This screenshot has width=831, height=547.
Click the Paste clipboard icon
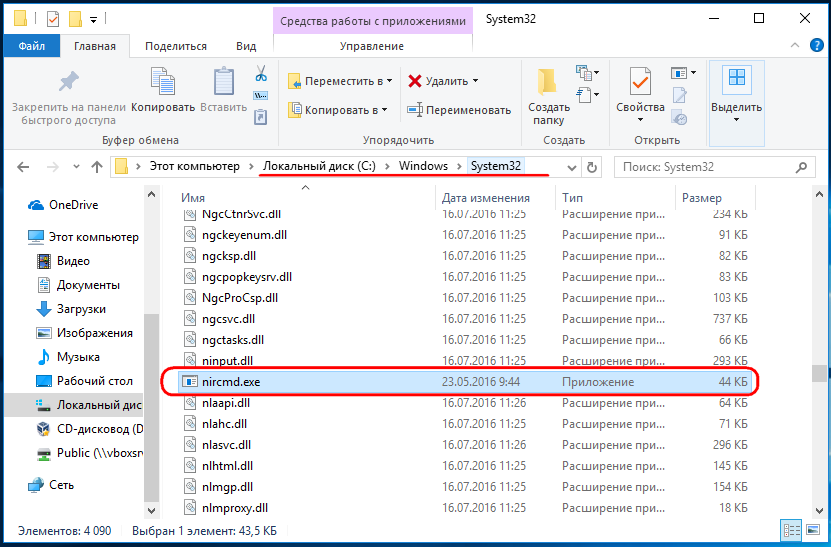pos(224,82)
